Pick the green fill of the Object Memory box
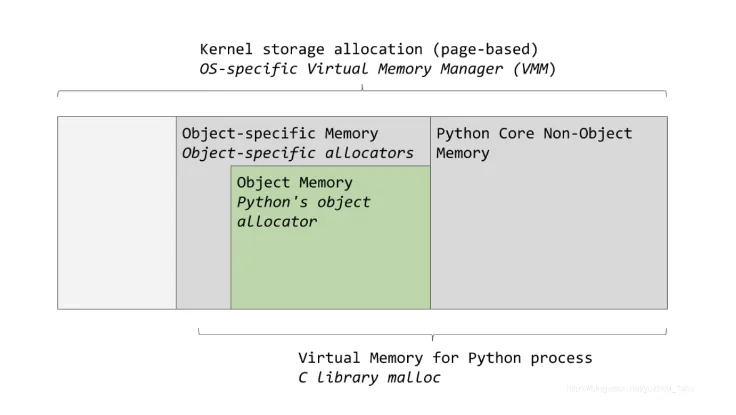Screen dimensions: 736x415 330,270
